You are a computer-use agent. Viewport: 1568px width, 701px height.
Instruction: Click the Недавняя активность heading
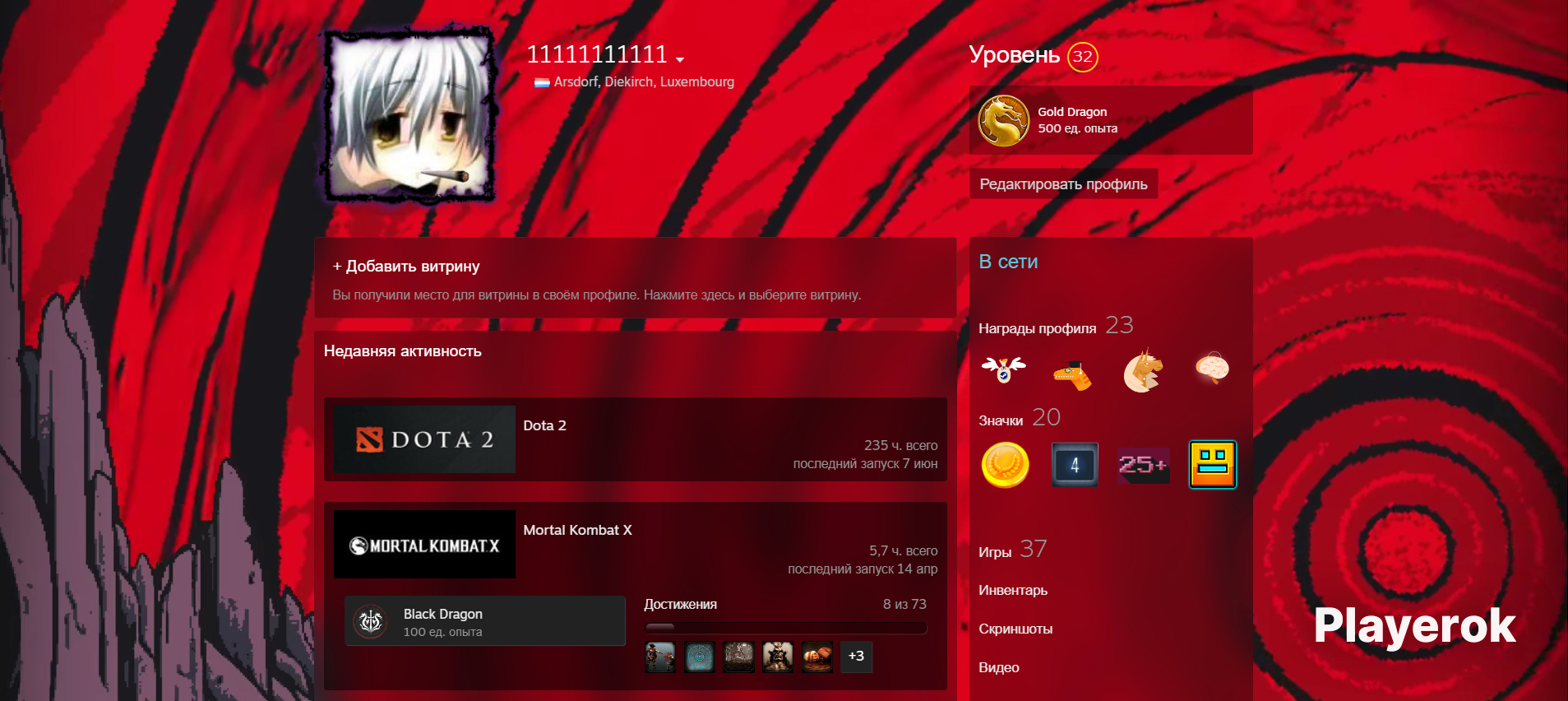coord(403,351)
